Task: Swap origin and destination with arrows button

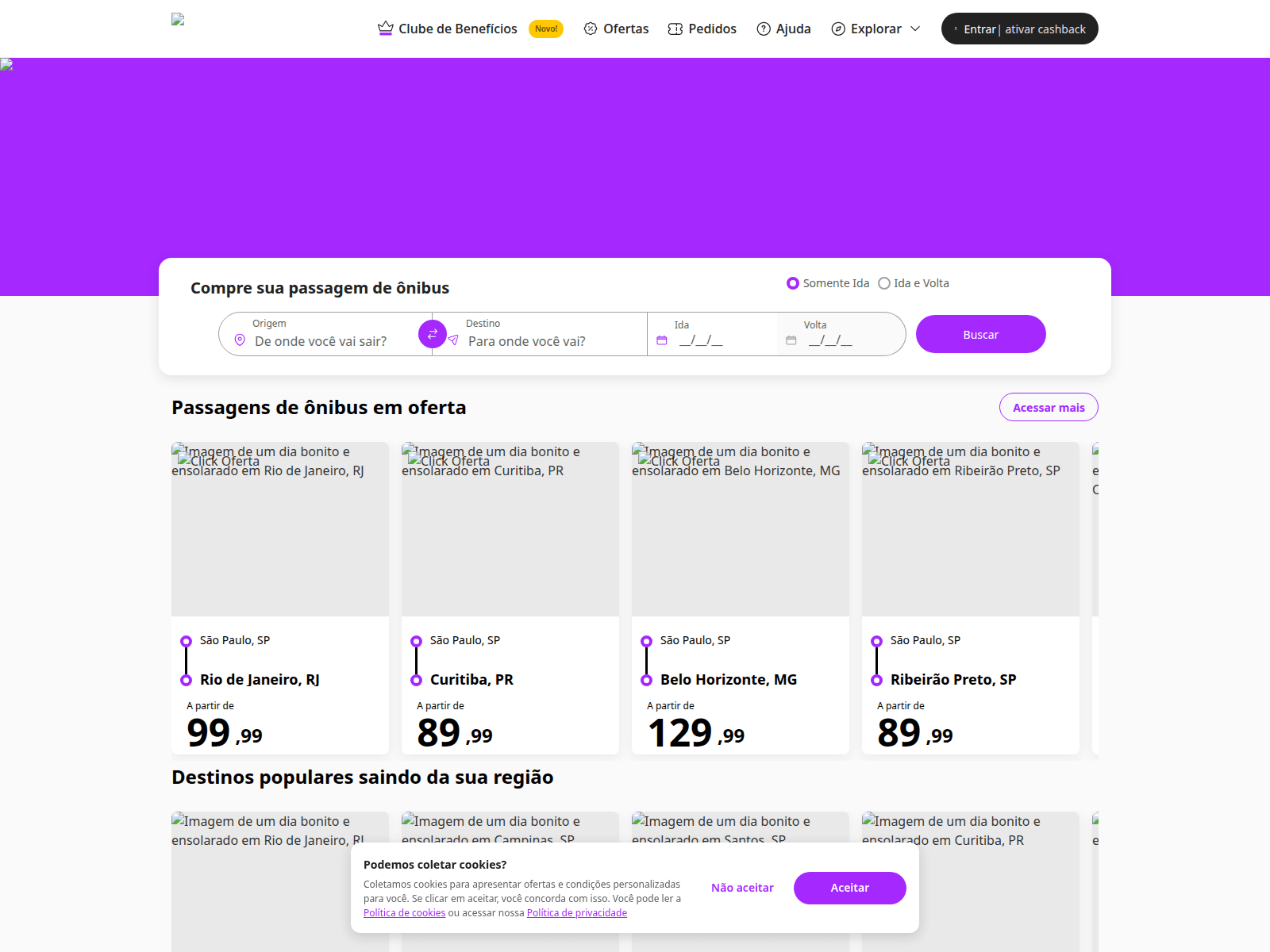Action: (x=433, y=334)
